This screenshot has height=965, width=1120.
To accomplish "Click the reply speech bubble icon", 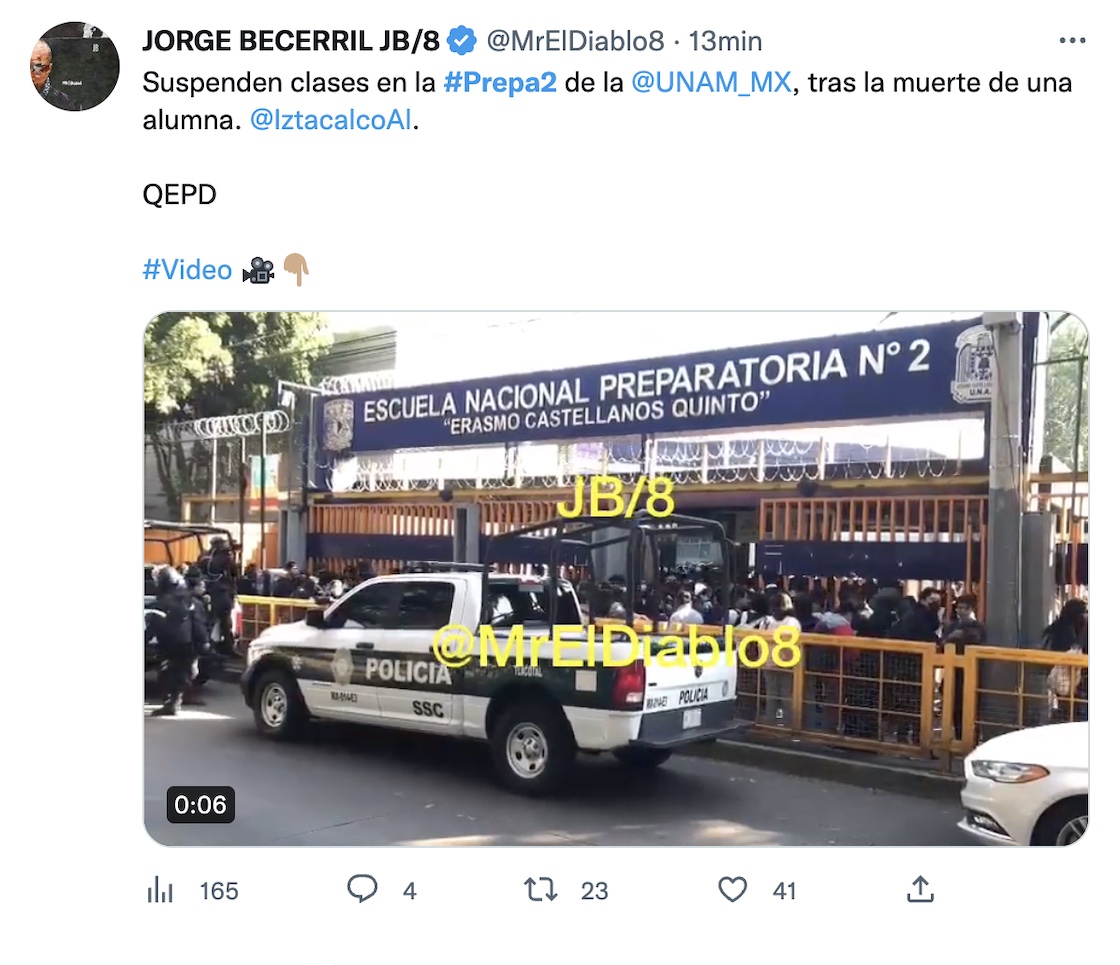I will pos(362,890).
